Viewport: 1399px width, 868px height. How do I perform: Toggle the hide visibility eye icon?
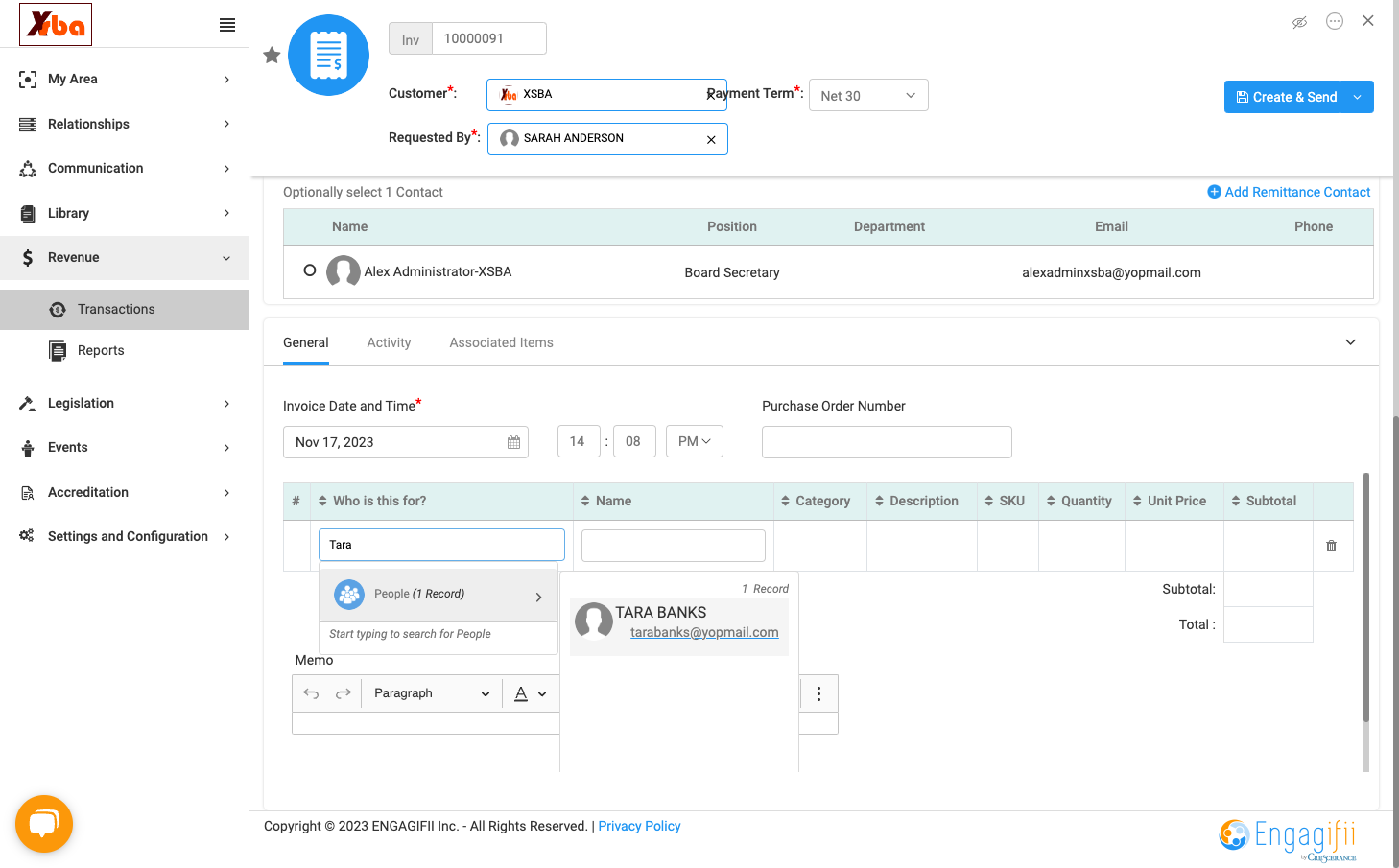[x=1299, y=22]
